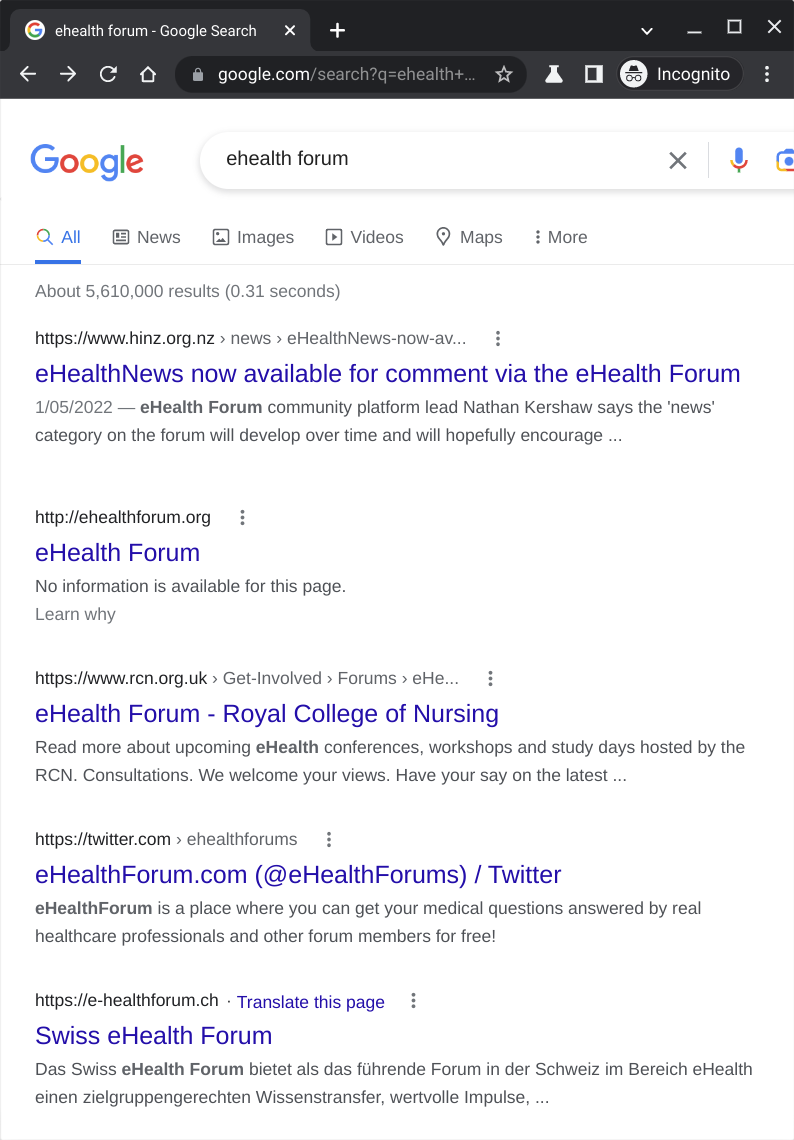Click into the Google search field
This screenshot has height=1140, width=794.
click(x=430, y=159)
